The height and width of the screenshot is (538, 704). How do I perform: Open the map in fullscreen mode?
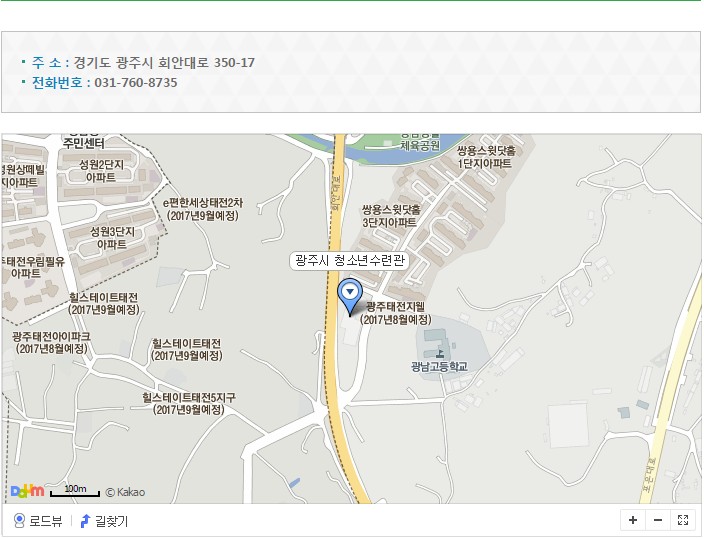coord(683,520)
